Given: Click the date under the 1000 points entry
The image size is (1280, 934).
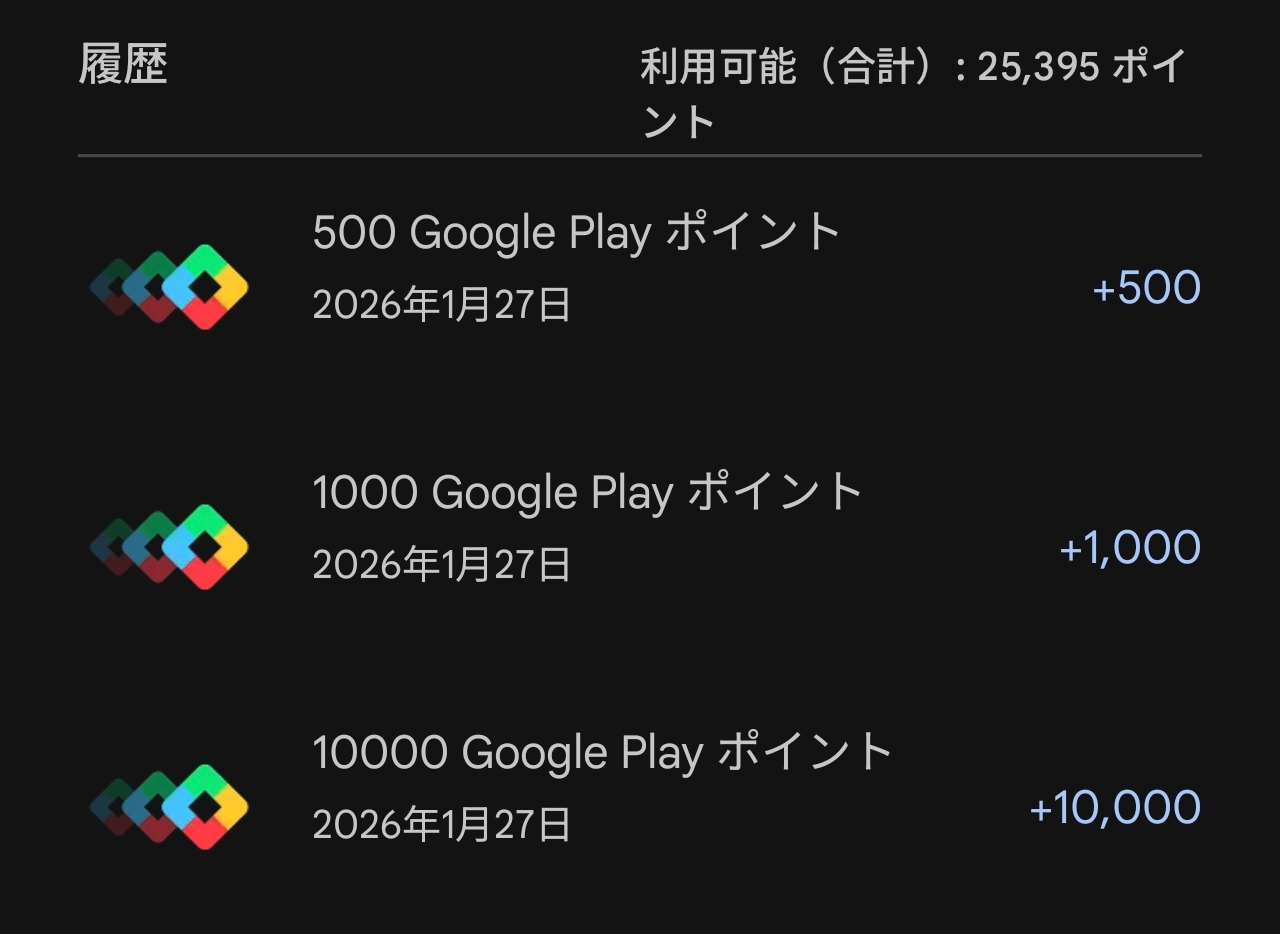Looking at the screenshot, I should (441, 565).
